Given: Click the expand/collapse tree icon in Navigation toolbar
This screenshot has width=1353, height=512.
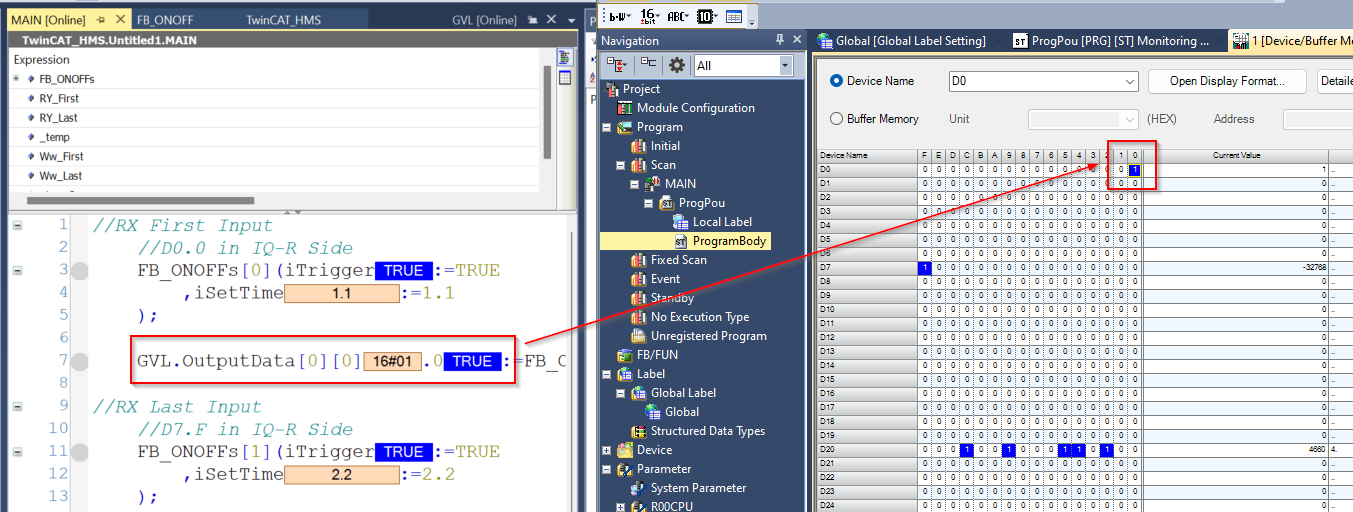Looking at the screenshot, I should [617, 65].
